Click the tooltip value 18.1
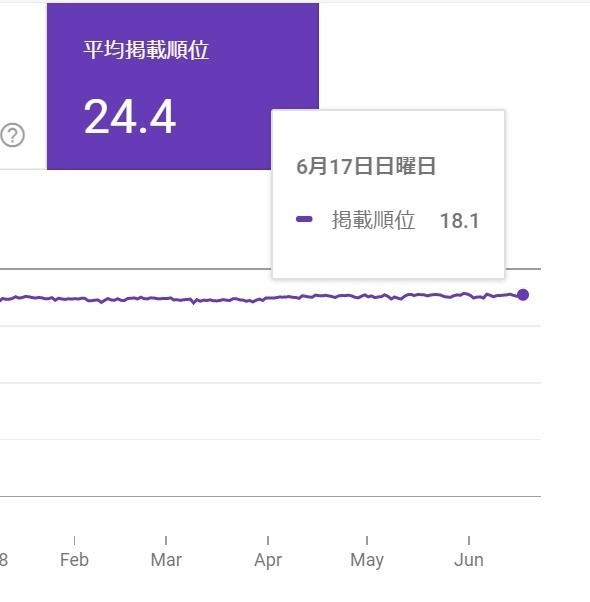The height and width of the screenshot is (602, 590). tap(459, 221)
